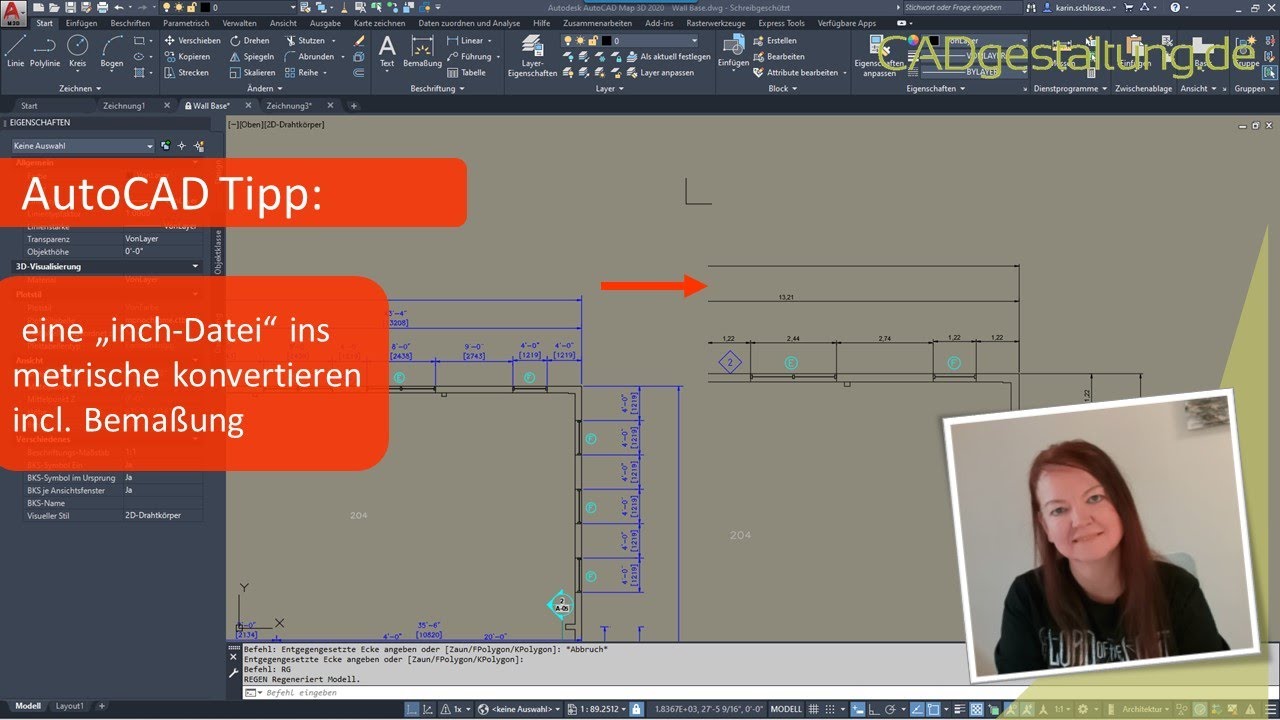1280x720 pixels.
Task: Expand the Layer panel flyout
Action: [x=608, y=89]
